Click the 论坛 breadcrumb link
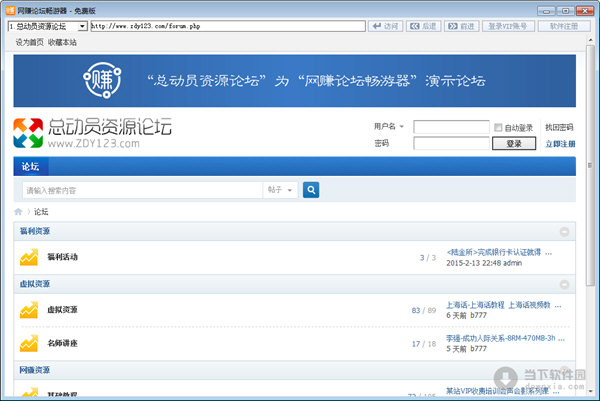 [x=41, y=212]
